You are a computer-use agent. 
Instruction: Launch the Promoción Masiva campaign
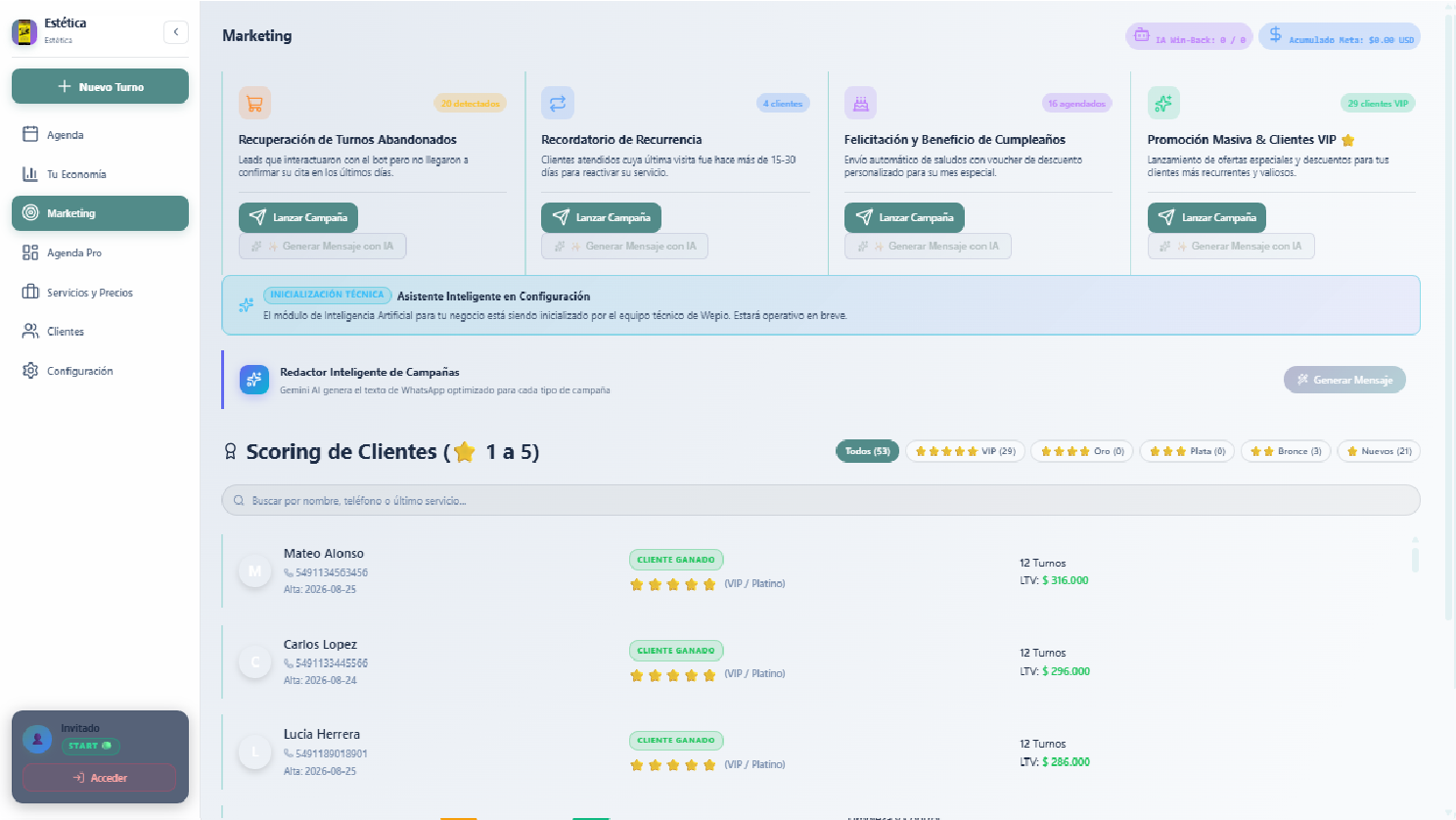1207,217
